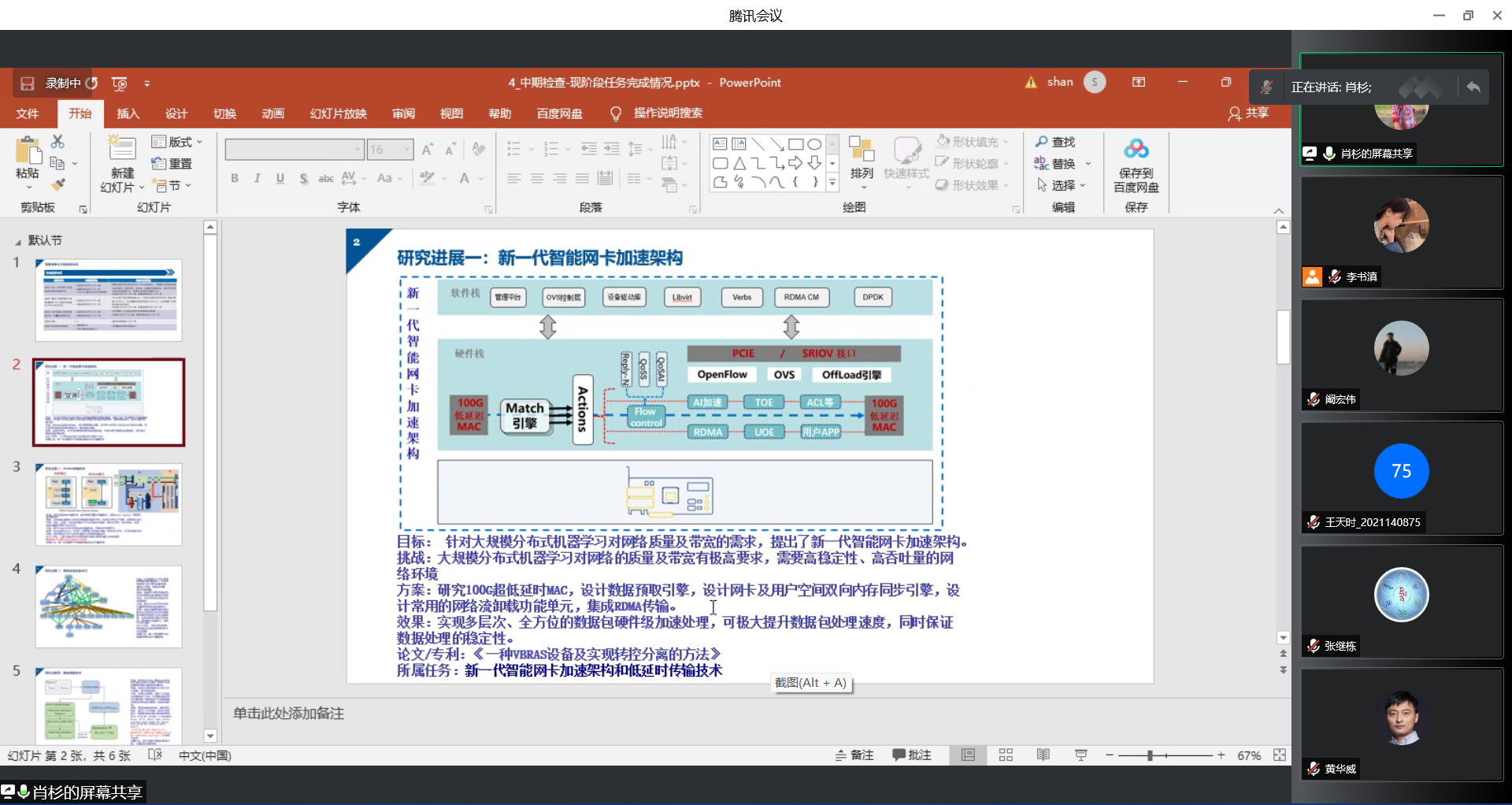The image size is (1512, 805).
Task: Click the Center alignment icon
Action: pos(537,179)
